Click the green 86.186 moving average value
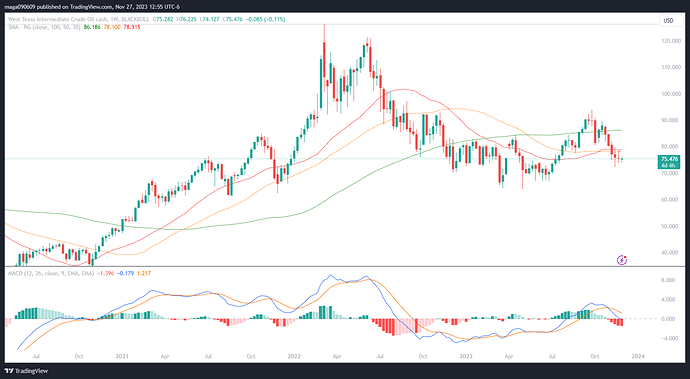 coord(92,27)
